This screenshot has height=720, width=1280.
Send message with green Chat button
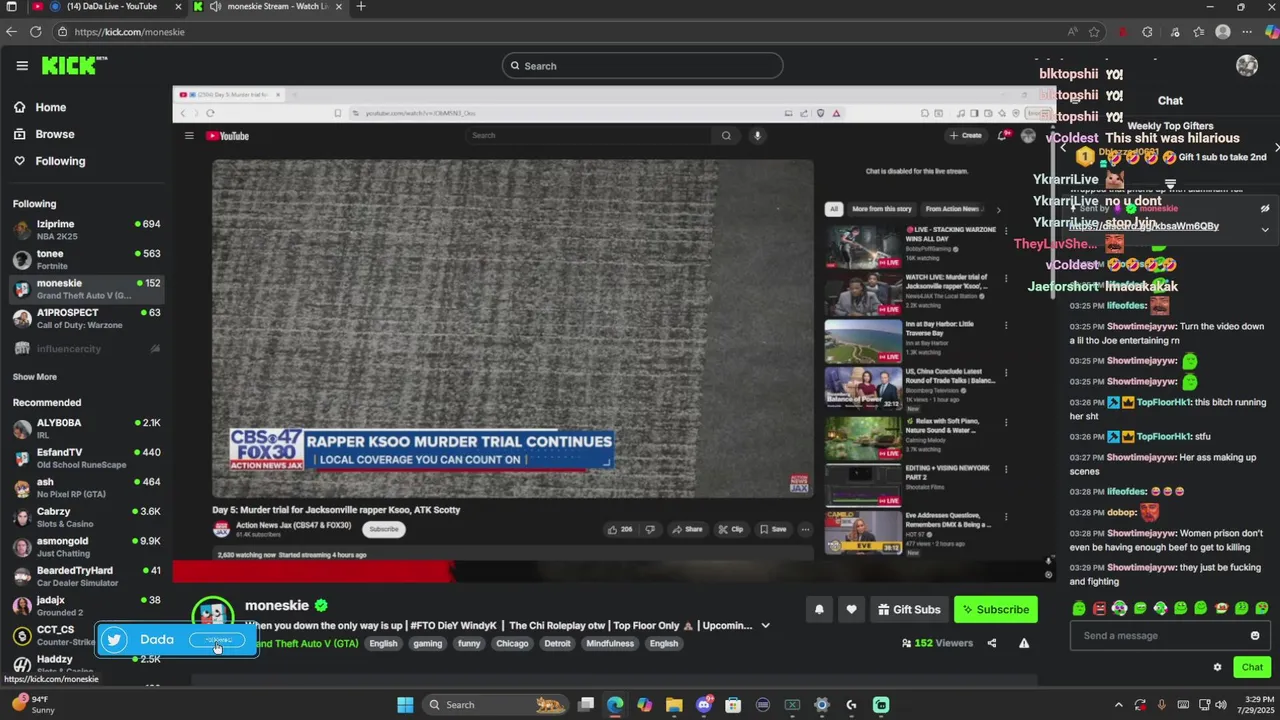pos(1252,667)
